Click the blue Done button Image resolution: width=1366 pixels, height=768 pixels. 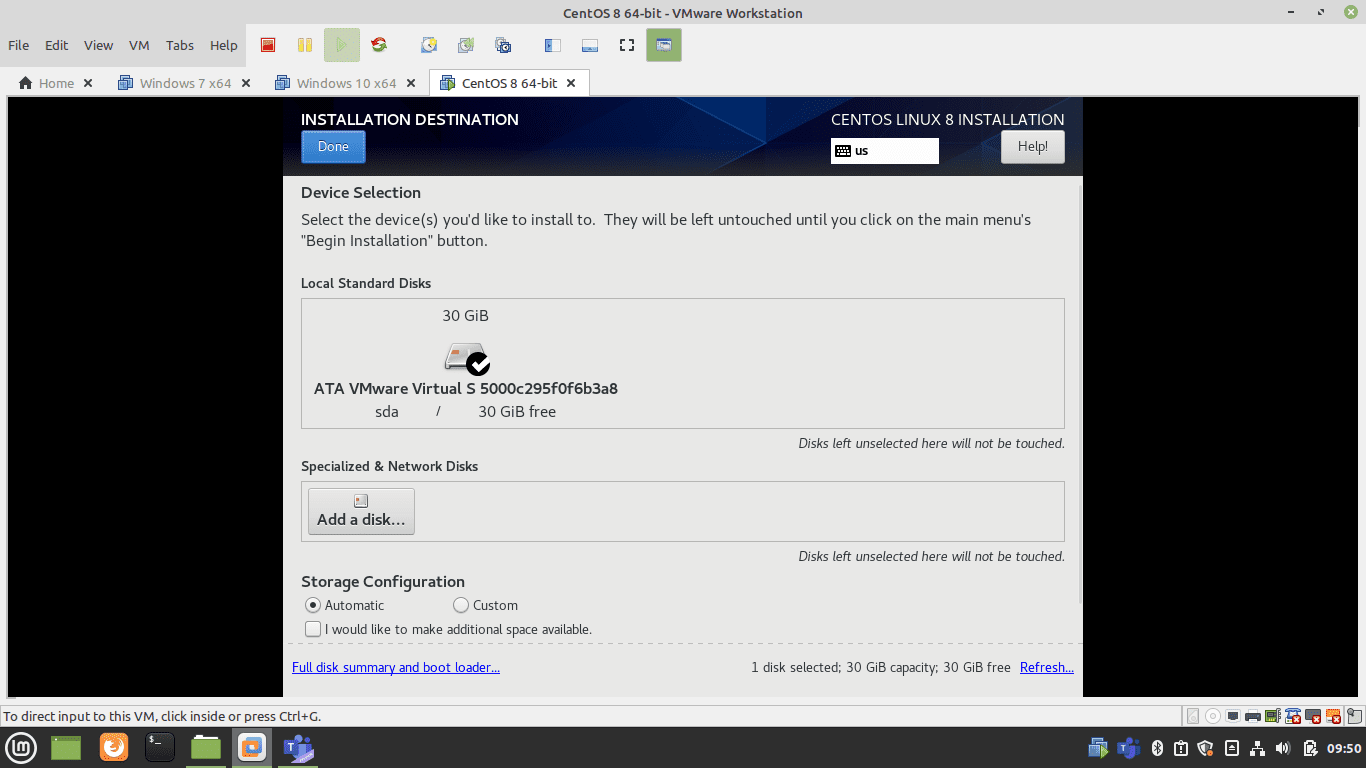pos(333,147)
